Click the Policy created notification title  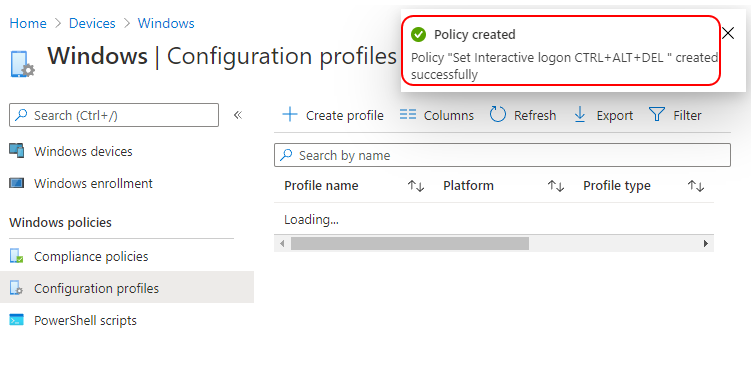(475, 34)
